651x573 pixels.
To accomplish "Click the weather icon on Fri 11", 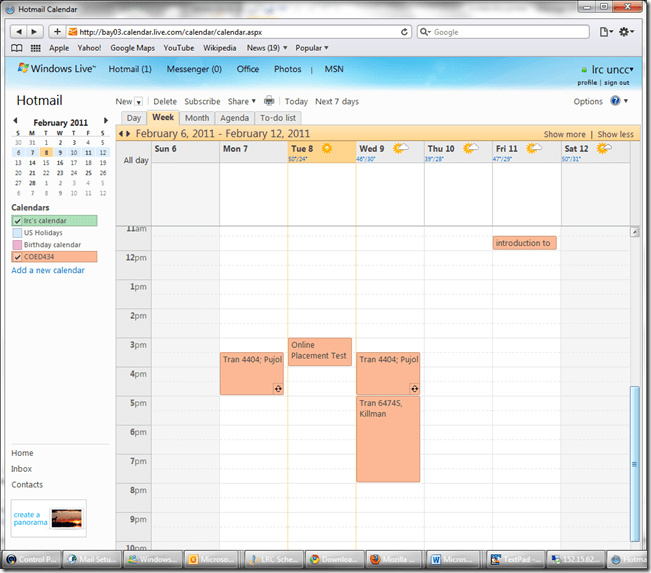I will 534,148.
